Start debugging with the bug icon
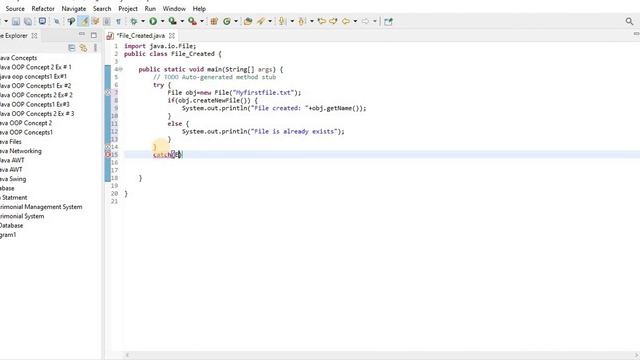 (x=133, y=21)
